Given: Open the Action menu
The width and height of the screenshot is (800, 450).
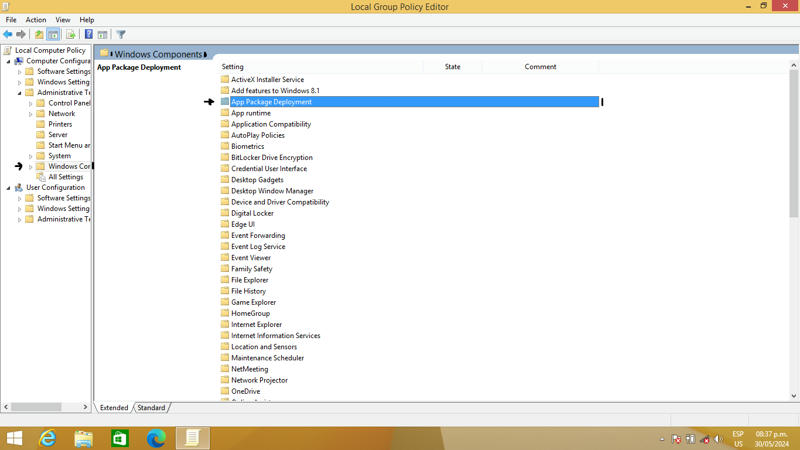Looking at the screenshot, I should click(x=36, y=19).
